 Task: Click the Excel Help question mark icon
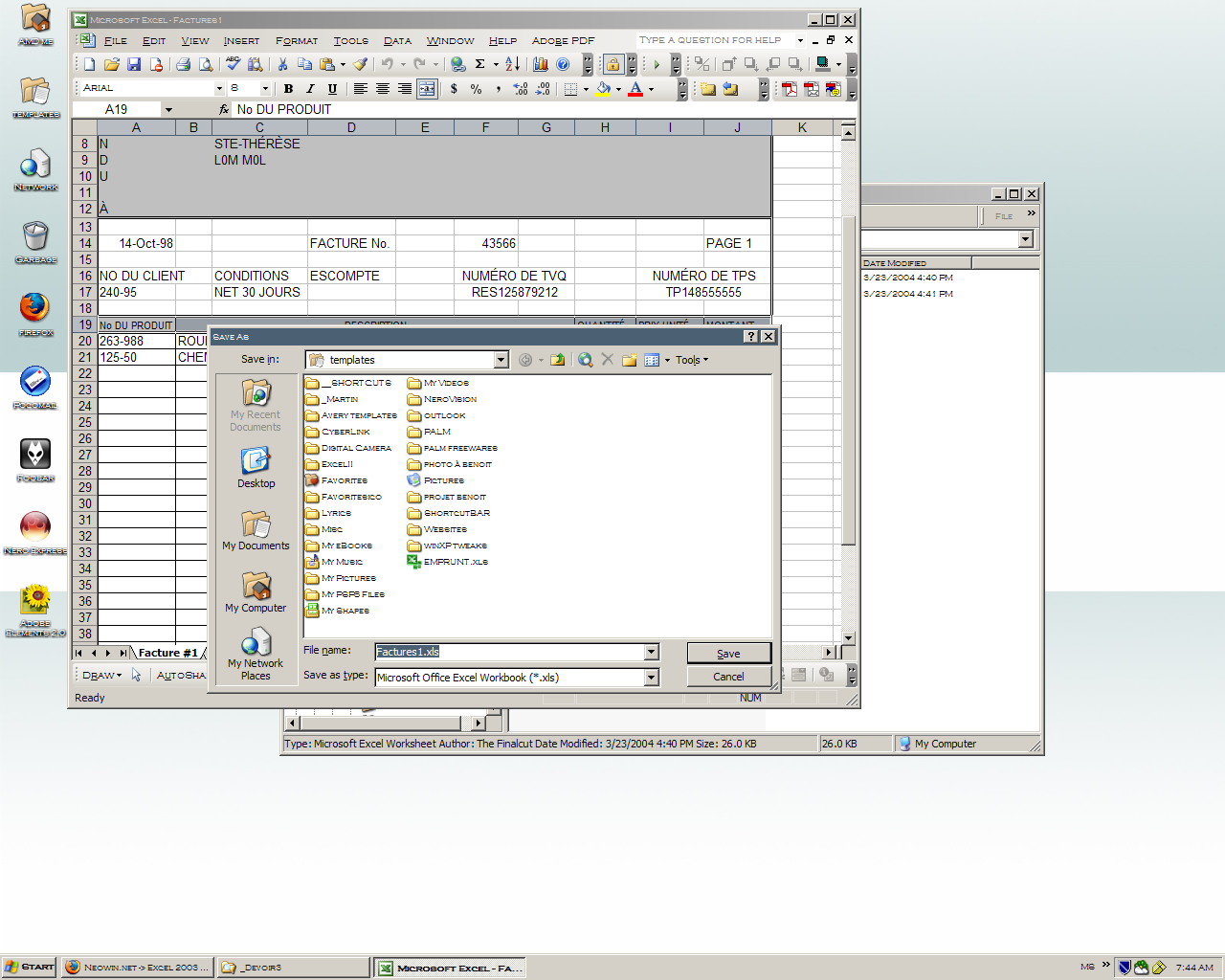[563, 64]
